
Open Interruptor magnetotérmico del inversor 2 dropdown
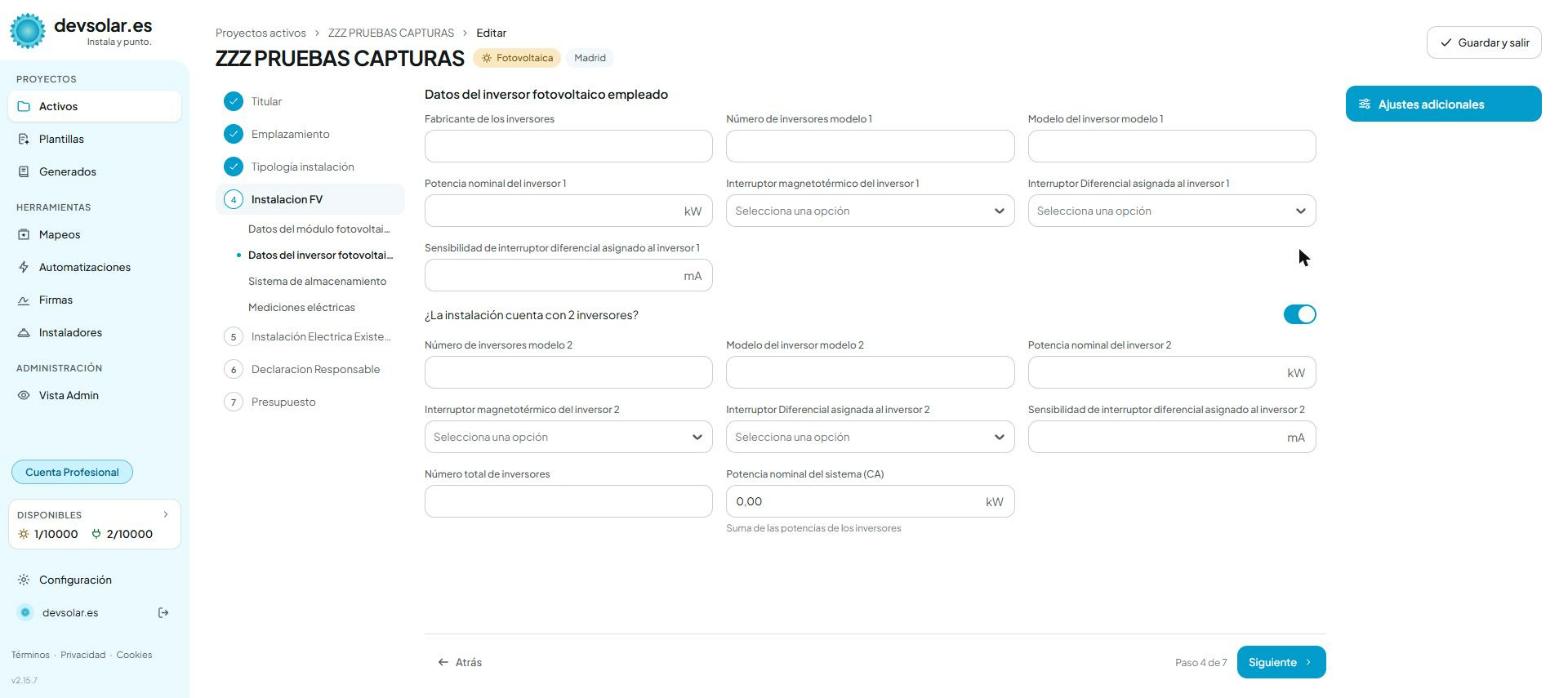[568, 437]
